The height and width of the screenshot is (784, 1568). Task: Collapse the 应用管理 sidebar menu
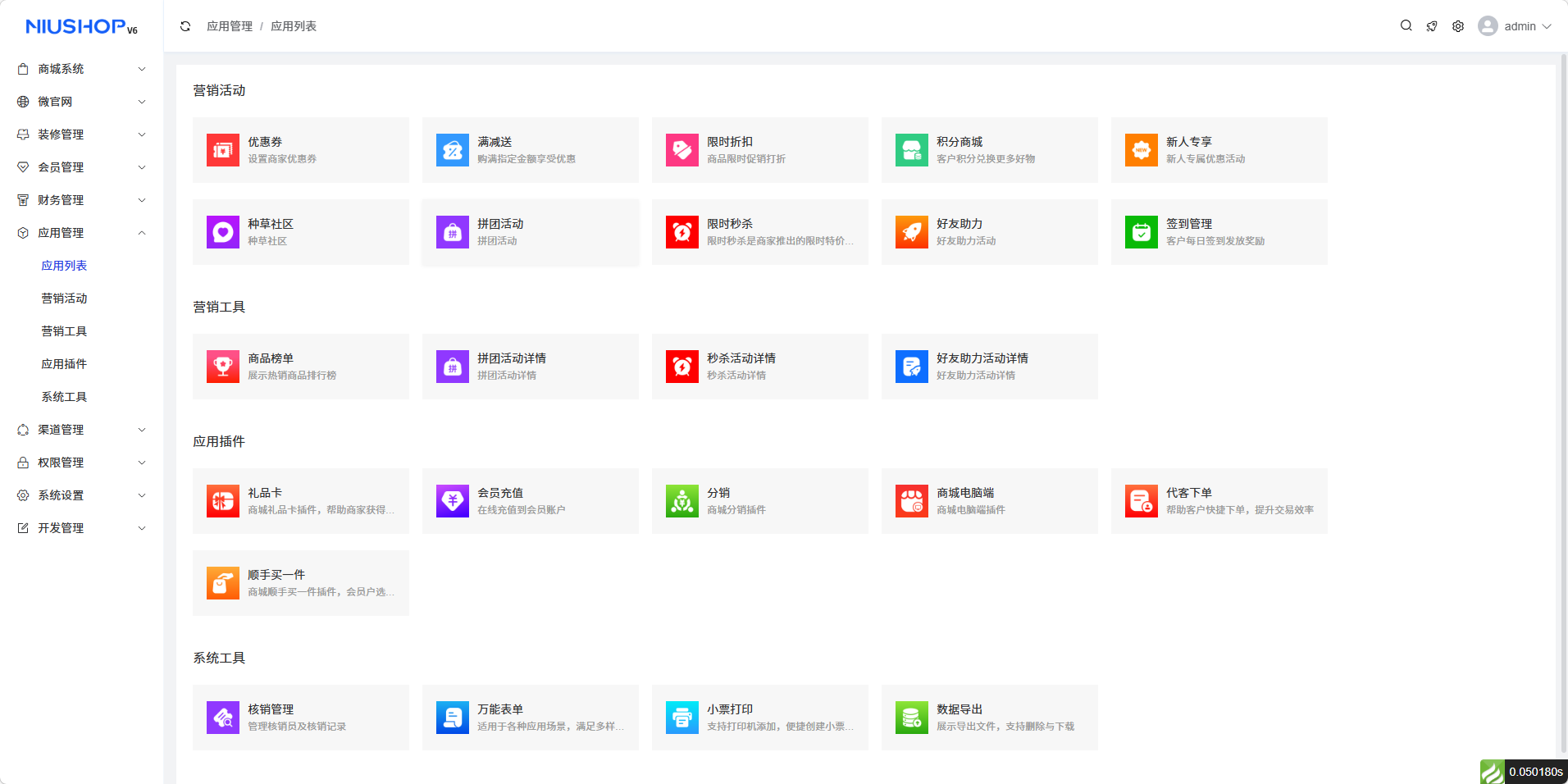click(x=82, y=233)
